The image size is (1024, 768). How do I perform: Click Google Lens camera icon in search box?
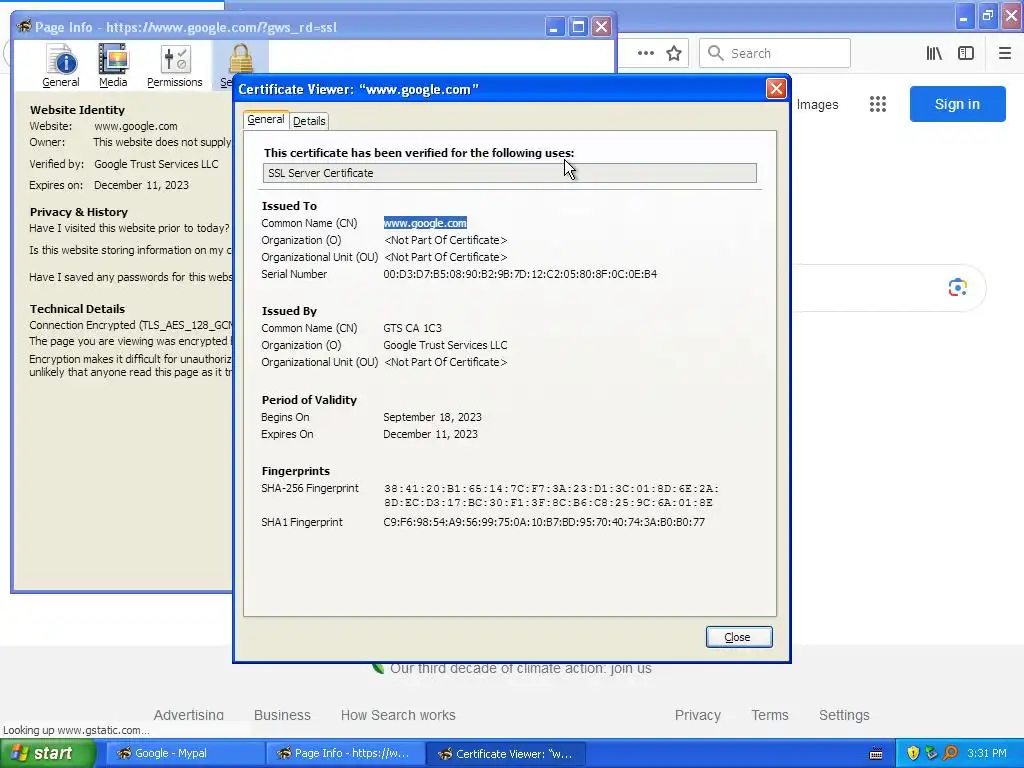pos(957,287)
